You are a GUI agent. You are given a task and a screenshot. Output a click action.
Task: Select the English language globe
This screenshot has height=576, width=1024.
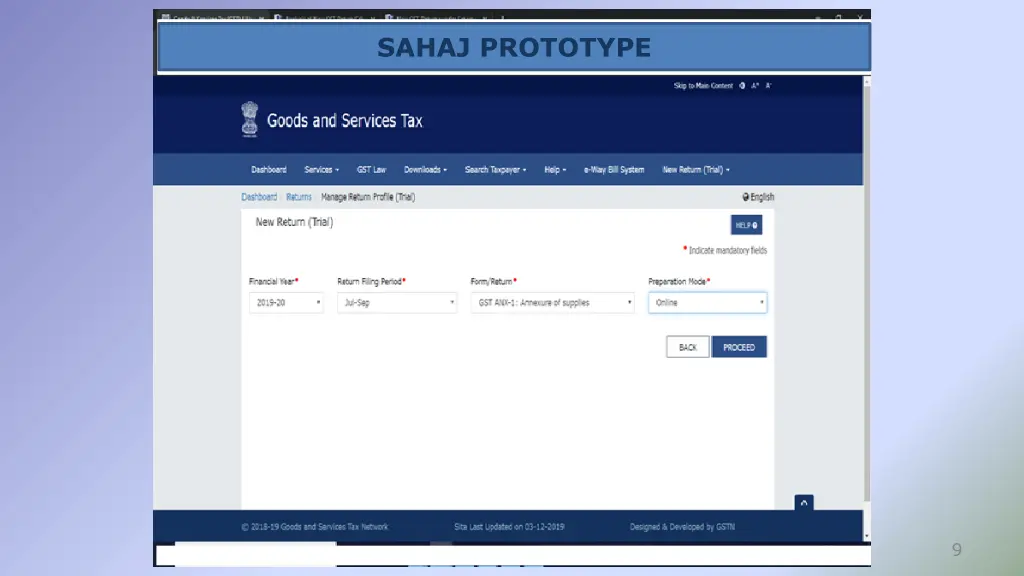(x=758, y=197)
